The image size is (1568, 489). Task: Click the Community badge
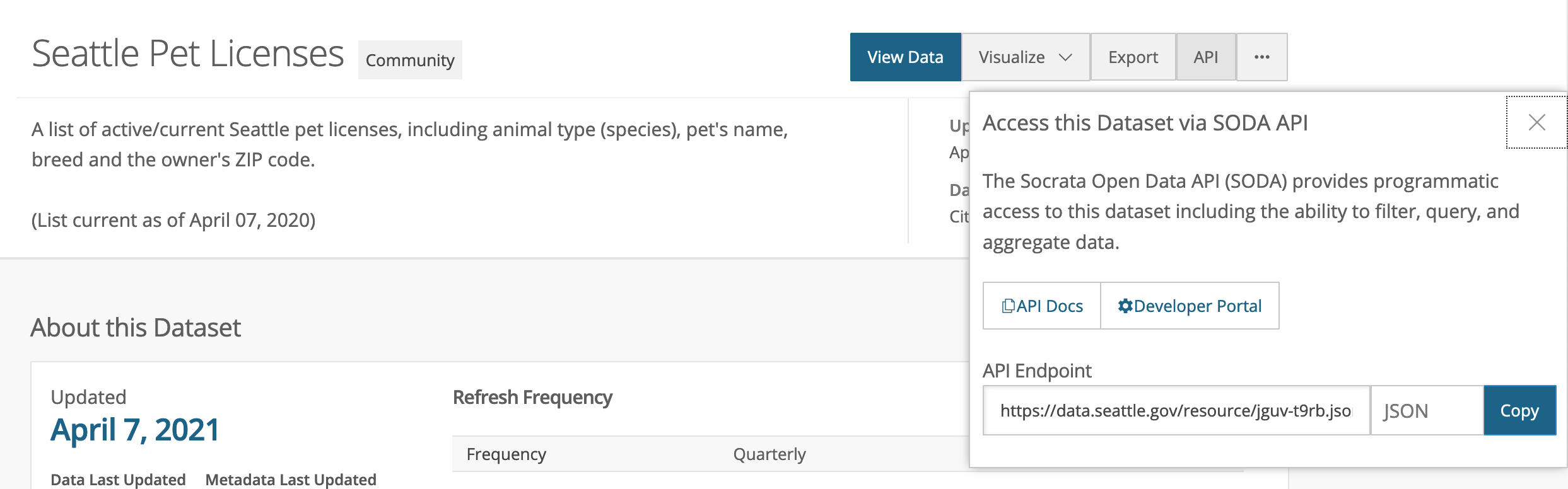[410, 60]
